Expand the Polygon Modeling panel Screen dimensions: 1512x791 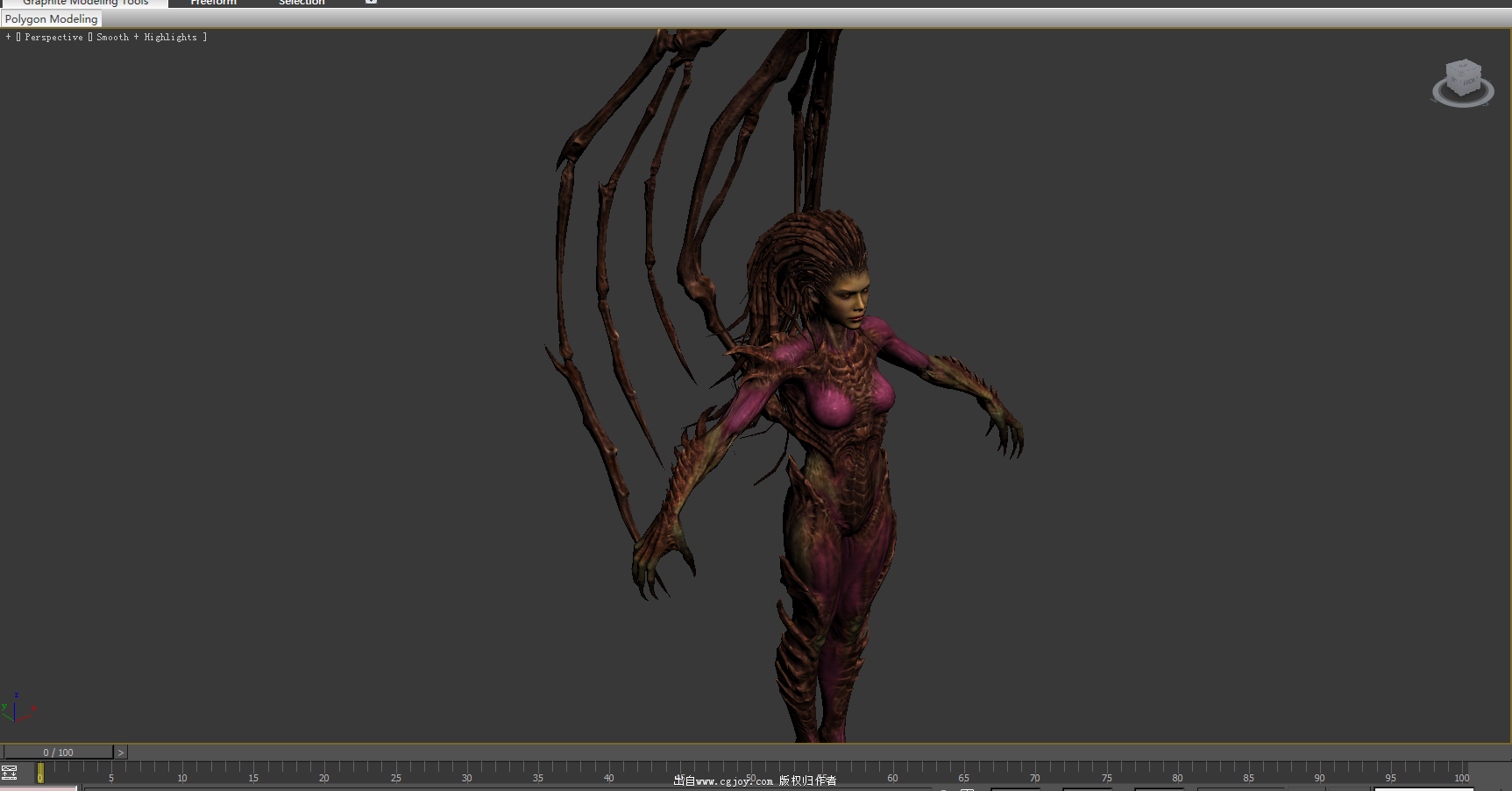click(x=52, y=19)
